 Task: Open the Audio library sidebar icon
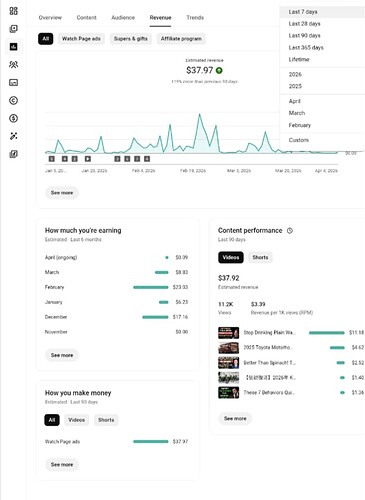coord(13,154)
